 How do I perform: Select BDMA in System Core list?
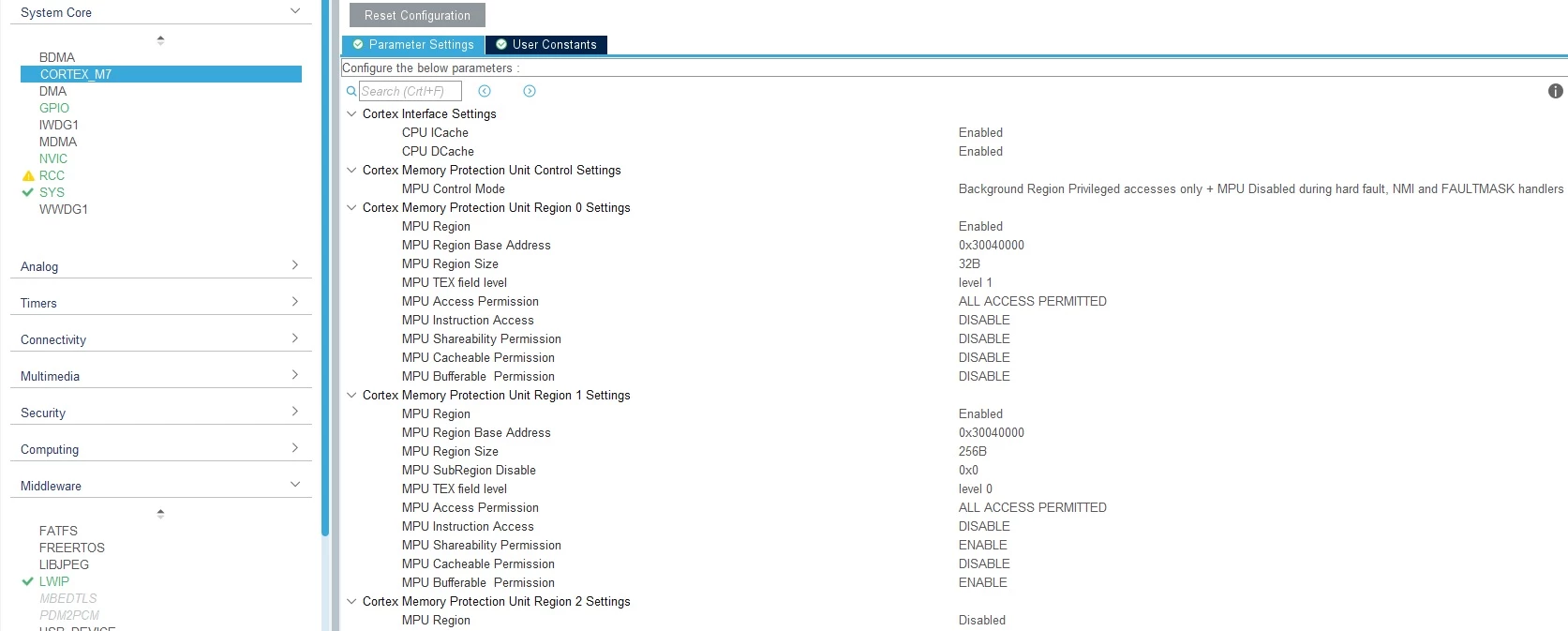[x=57, y=57]
